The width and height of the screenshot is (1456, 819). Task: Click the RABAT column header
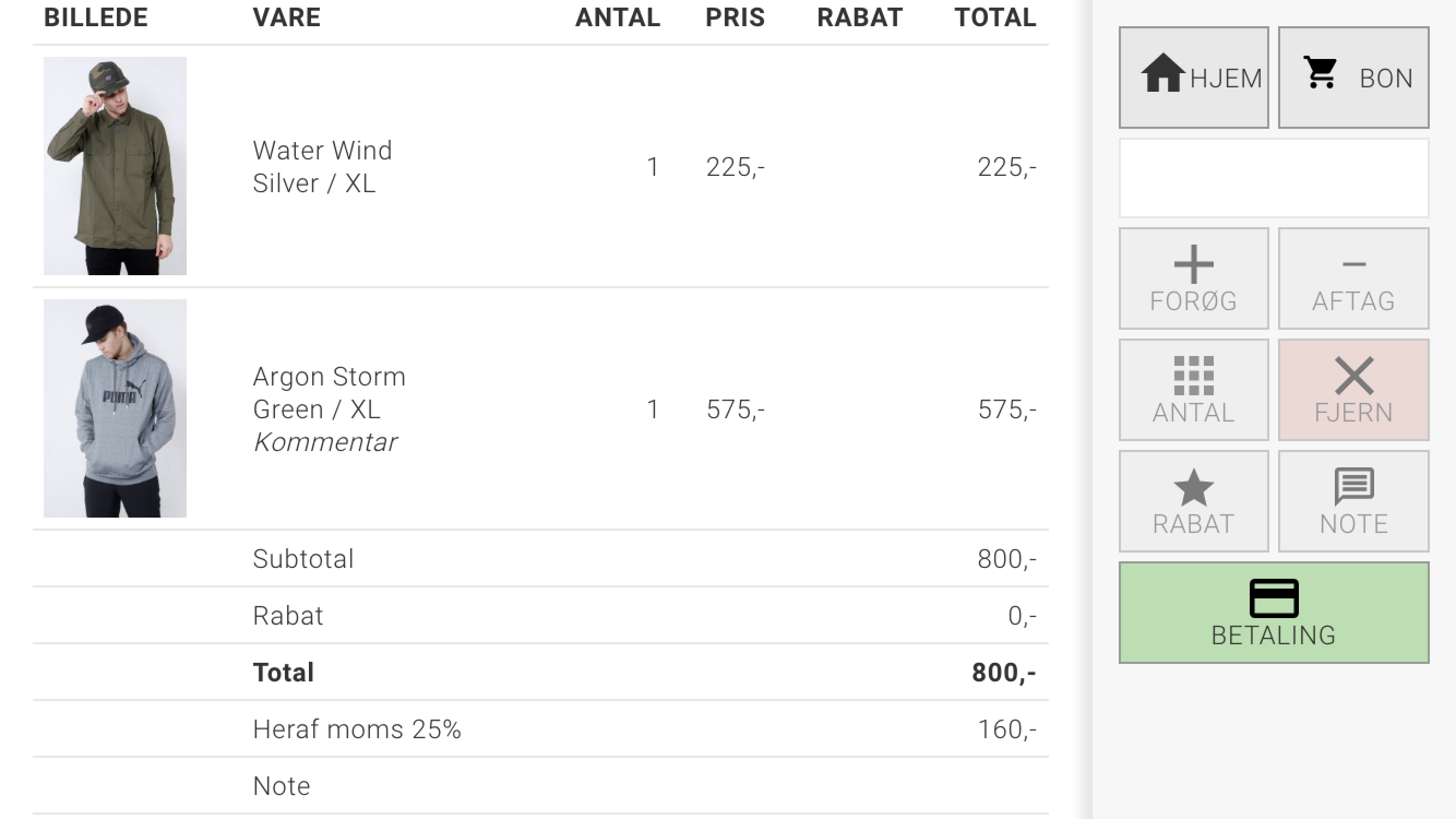(860, 17)
